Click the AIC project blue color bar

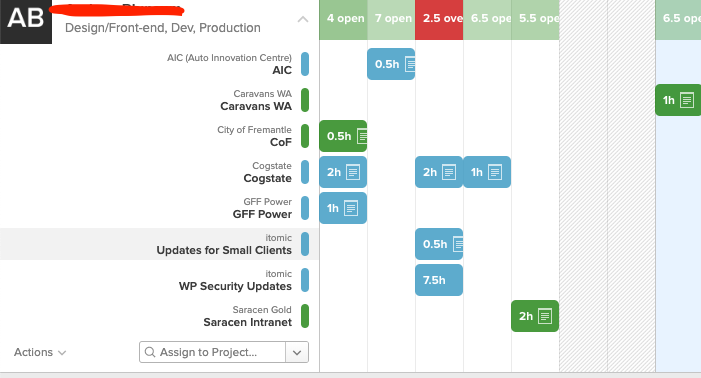pyautogui.click(x=305, y=64)
